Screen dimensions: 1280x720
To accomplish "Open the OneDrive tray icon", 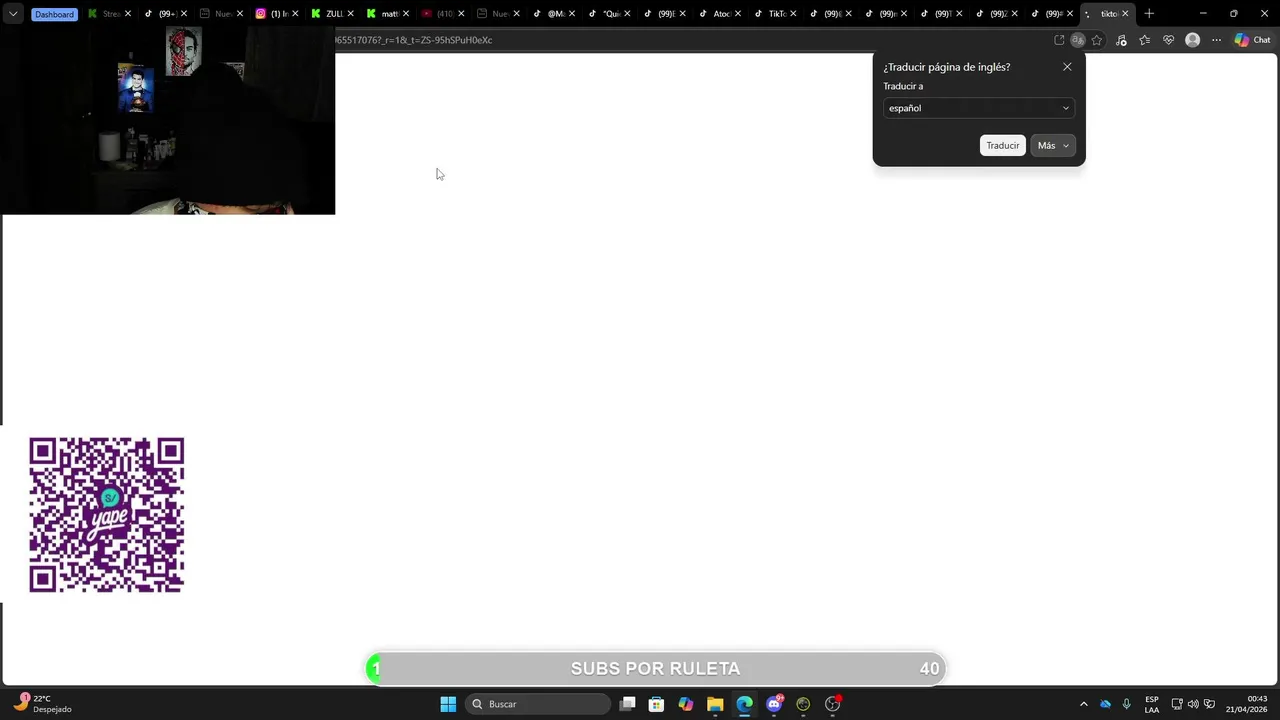I will point(1105,704).
